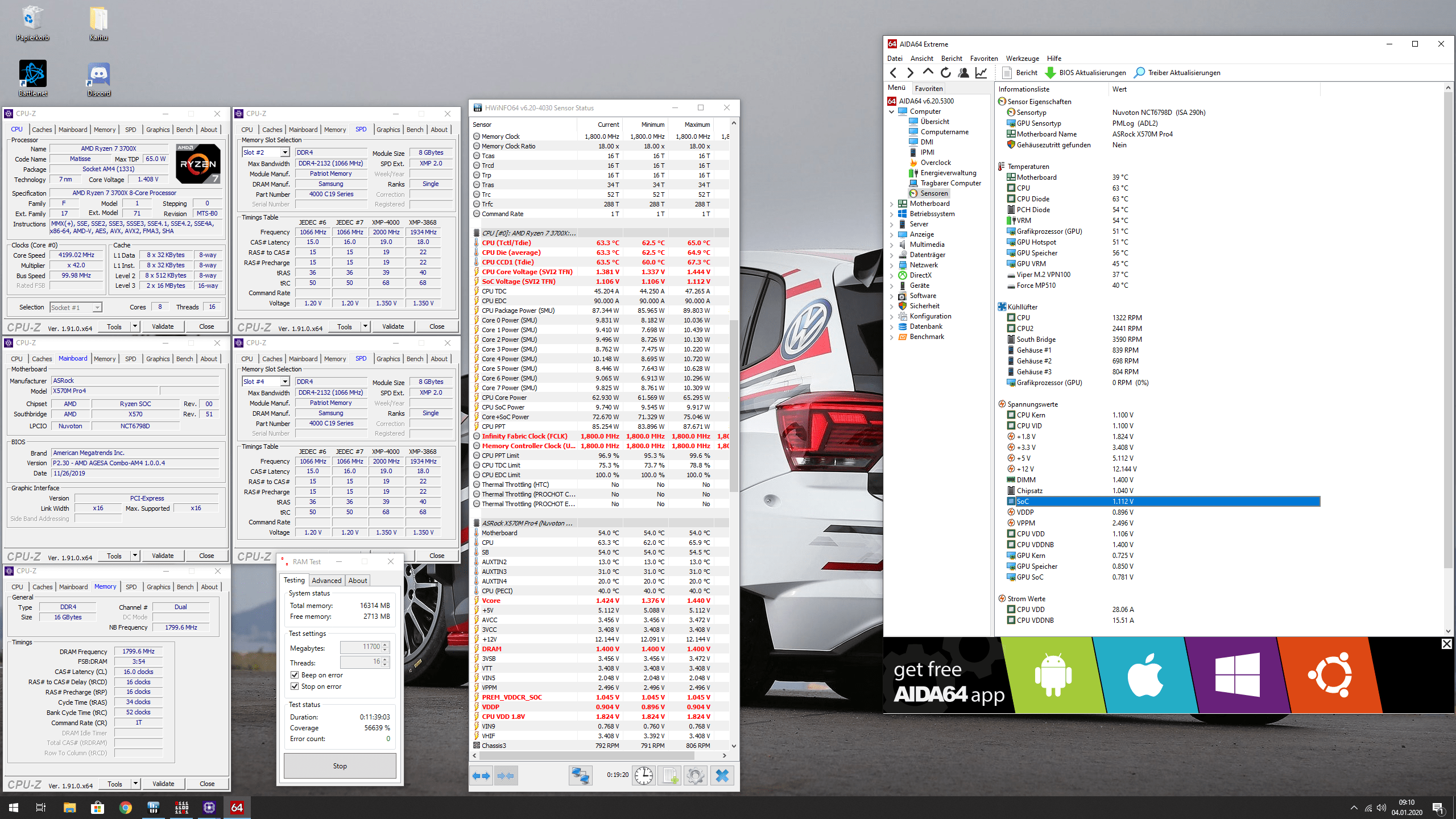Image resolution: width=1456 pixels, height=819 pixels.
Task: Expand Motherboard tree node in AIDA64
Action: coord(891,204)
